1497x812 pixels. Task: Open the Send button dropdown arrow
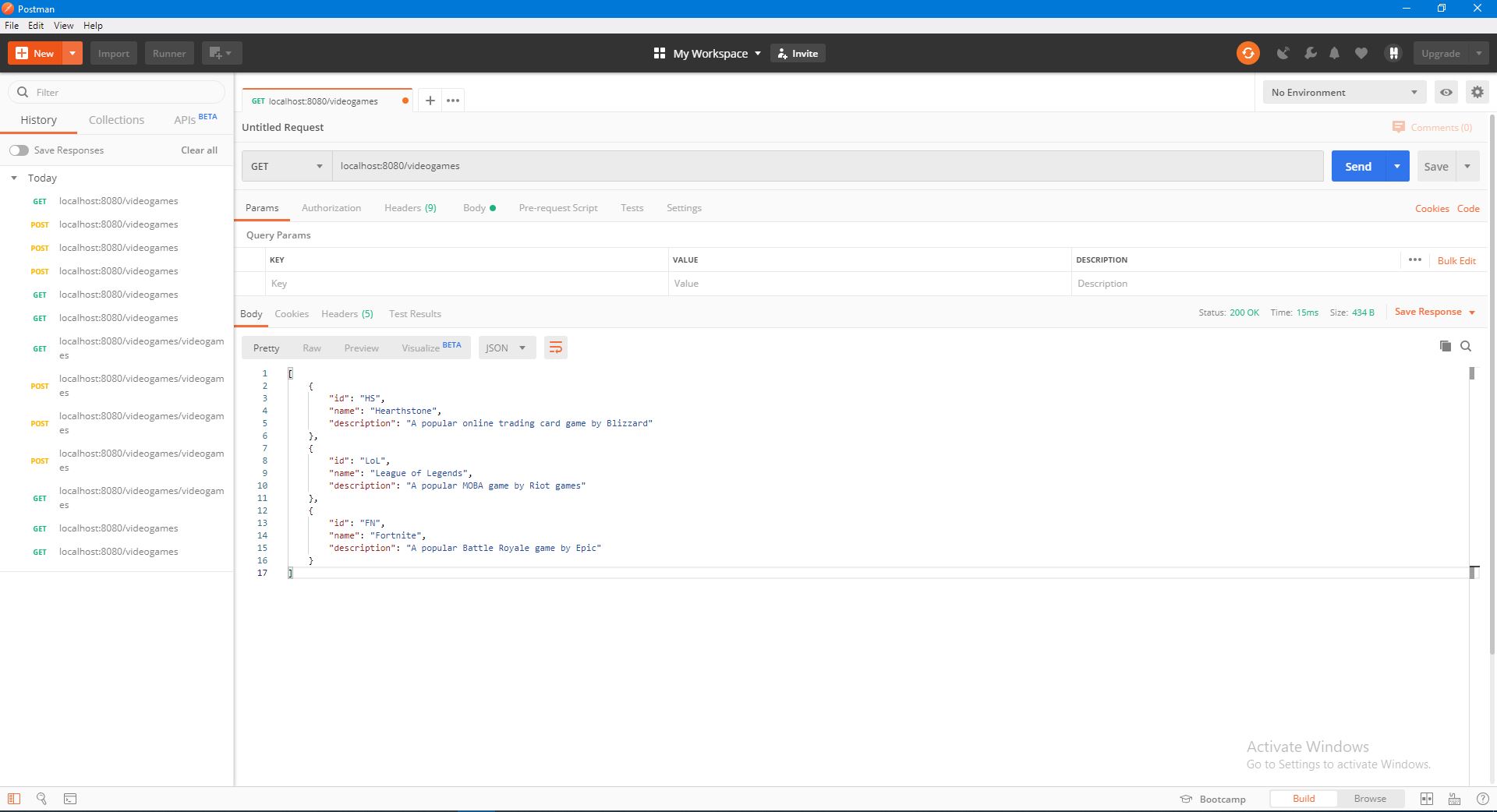coord(1396,166)
